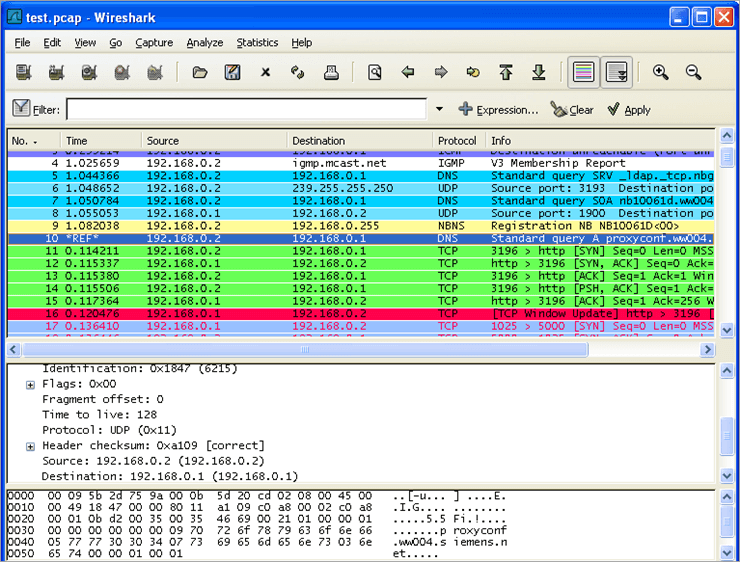
Task: Open the filter history dropdown arrow
Action: click(x=439, y=109)
